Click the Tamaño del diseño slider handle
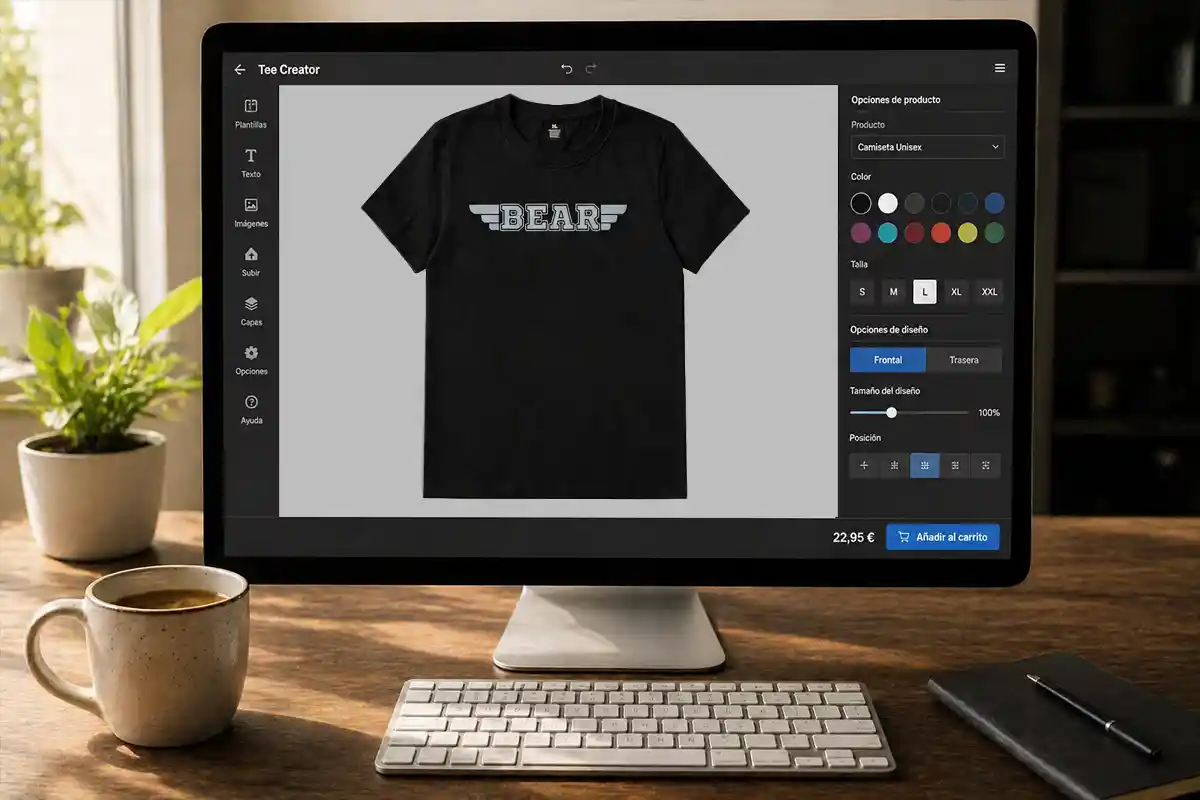This screenshot has height=800, width=1200. click(891, 412)
